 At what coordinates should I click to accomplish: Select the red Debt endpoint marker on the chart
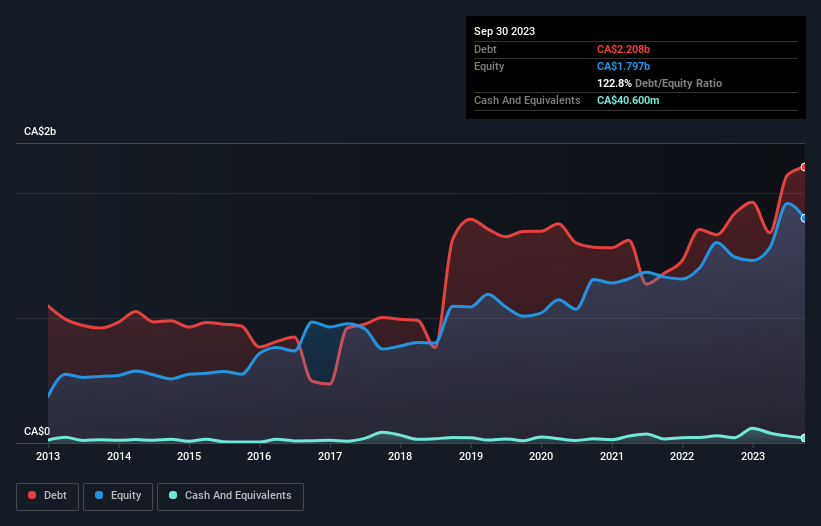coord(804,167)
